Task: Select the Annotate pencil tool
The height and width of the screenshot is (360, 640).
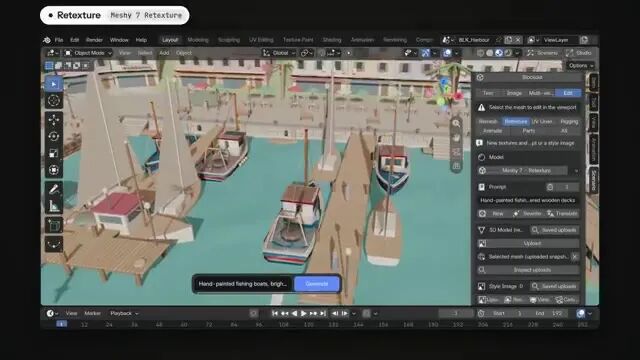Action: [53, 189]
